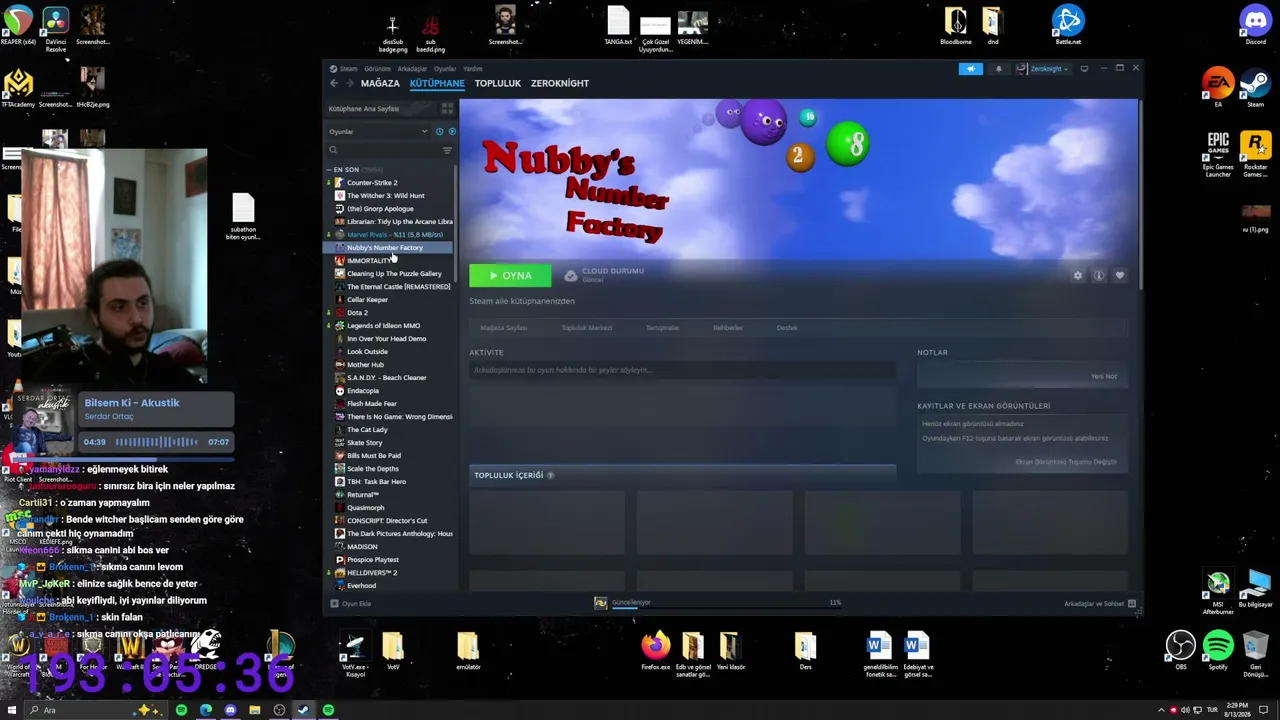Open the Yardım menu
Viewport: 1280px width, 720px height.
coord(472,69)
